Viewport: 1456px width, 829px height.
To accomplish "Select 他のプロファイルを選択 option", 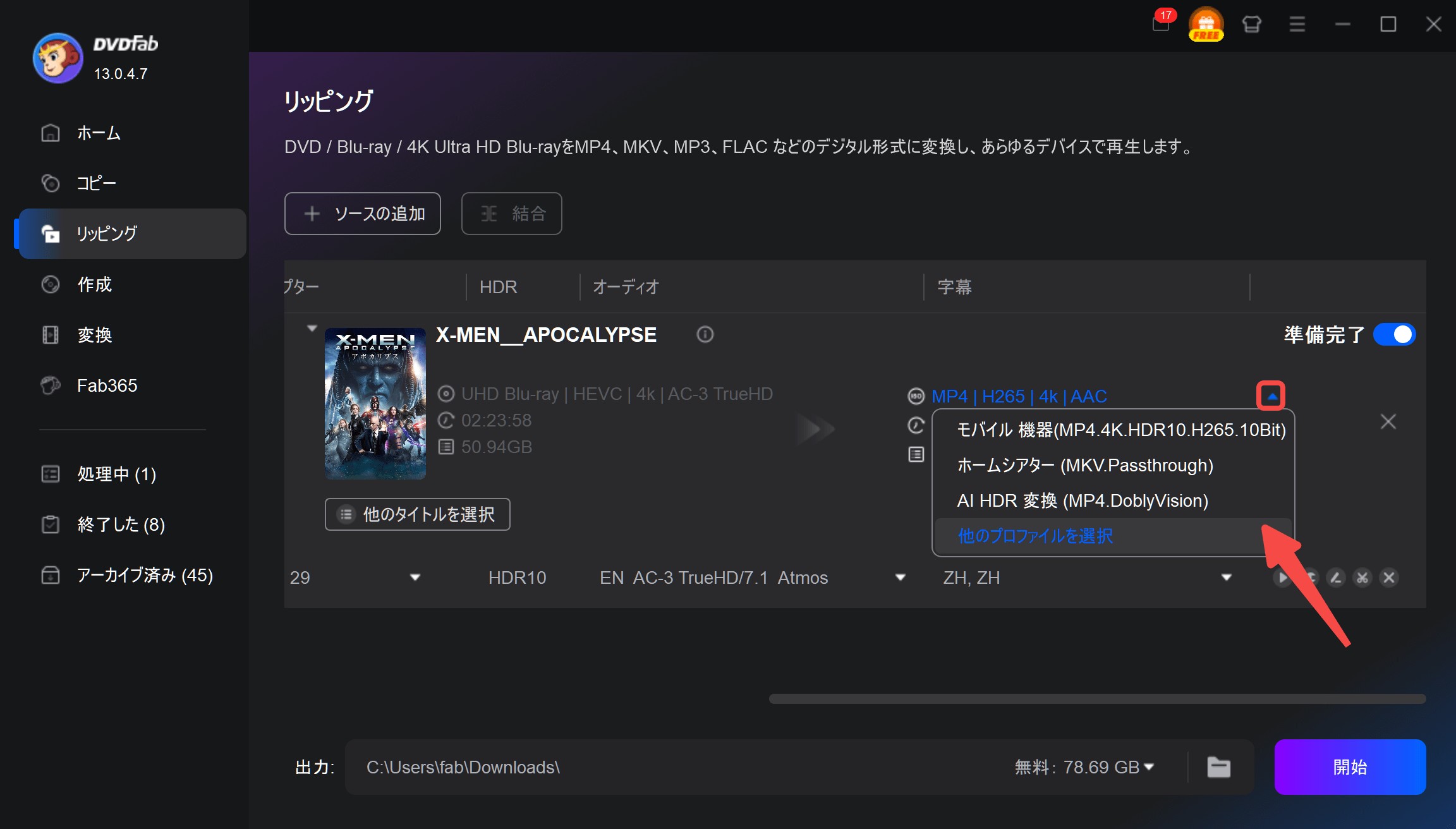I will click(x=1113, y=536).
